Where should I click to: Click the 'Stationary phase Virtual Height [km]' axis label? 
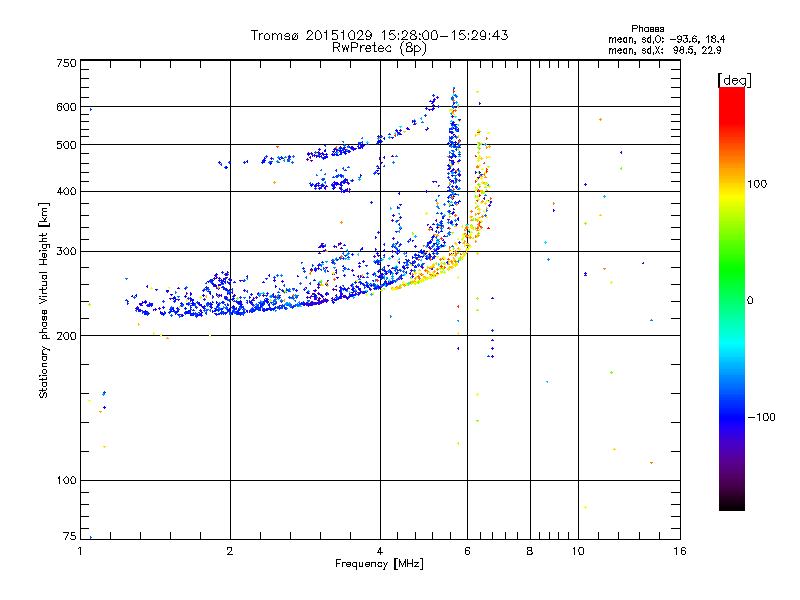pyautogui.click(x=44, y=301)
